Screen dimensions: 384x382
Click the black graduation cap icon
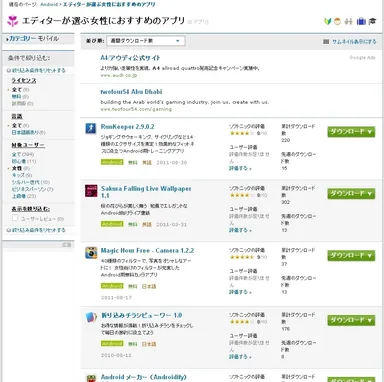tap(372, 22)
